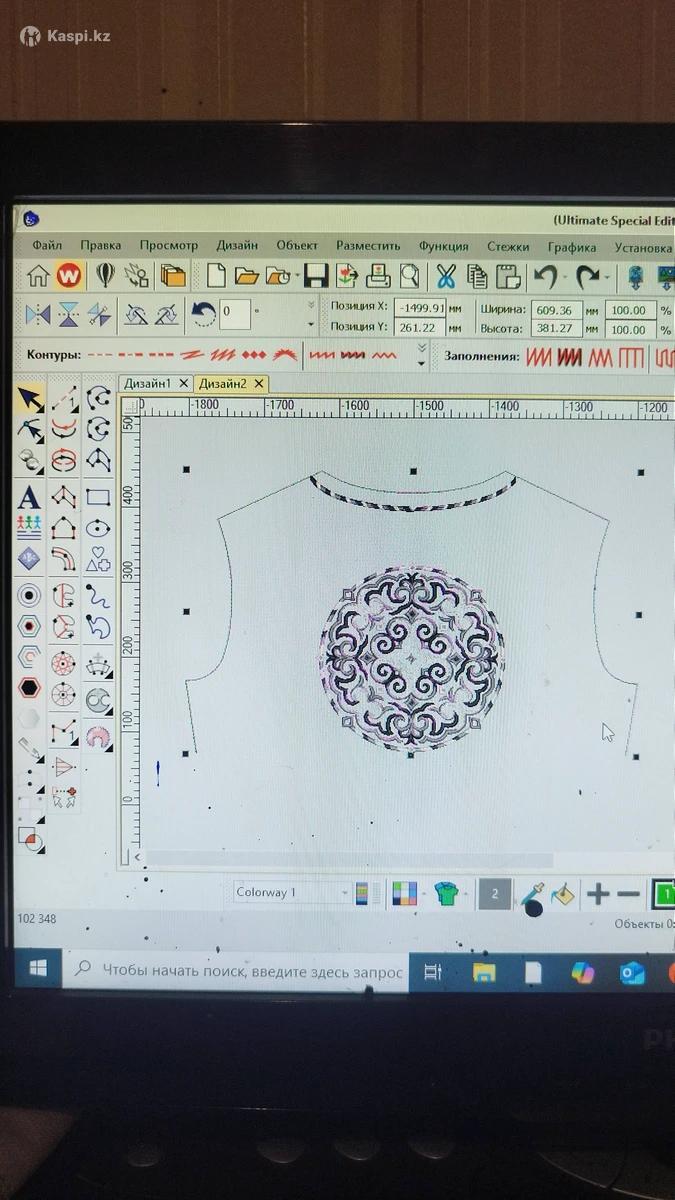Open the Стежки menu
The image size is (675, 1200).
tap(508, 246)
